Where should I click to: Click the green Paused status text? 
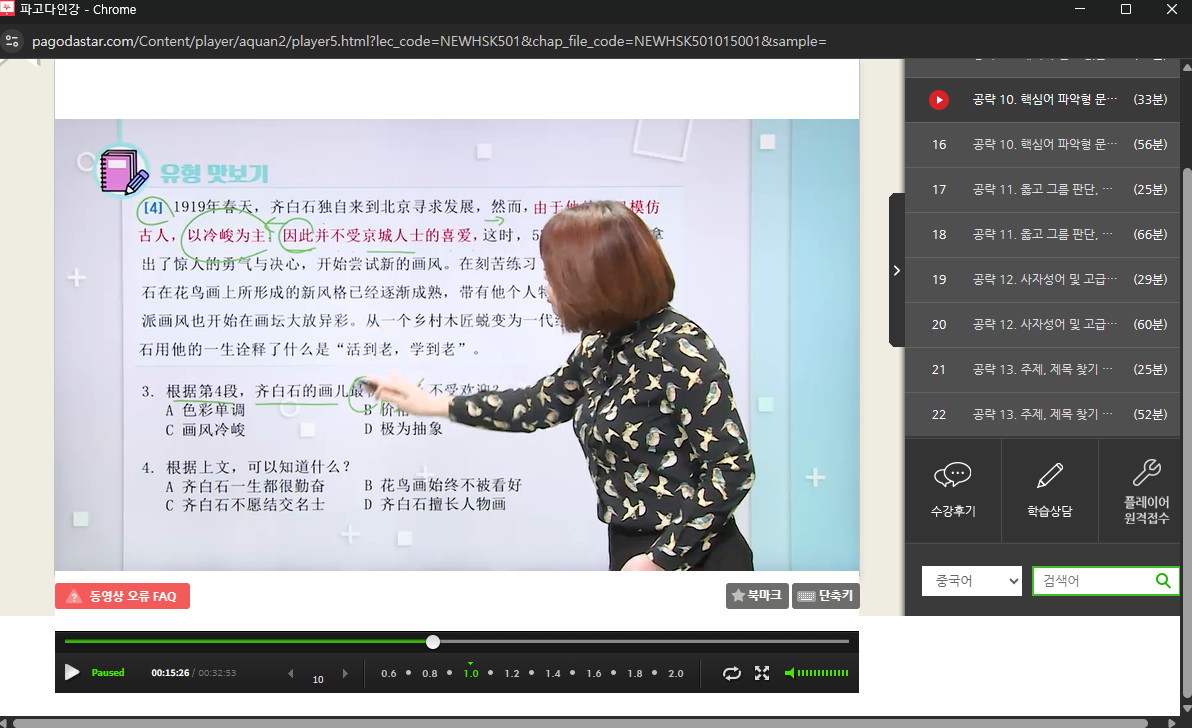[108, 673]
